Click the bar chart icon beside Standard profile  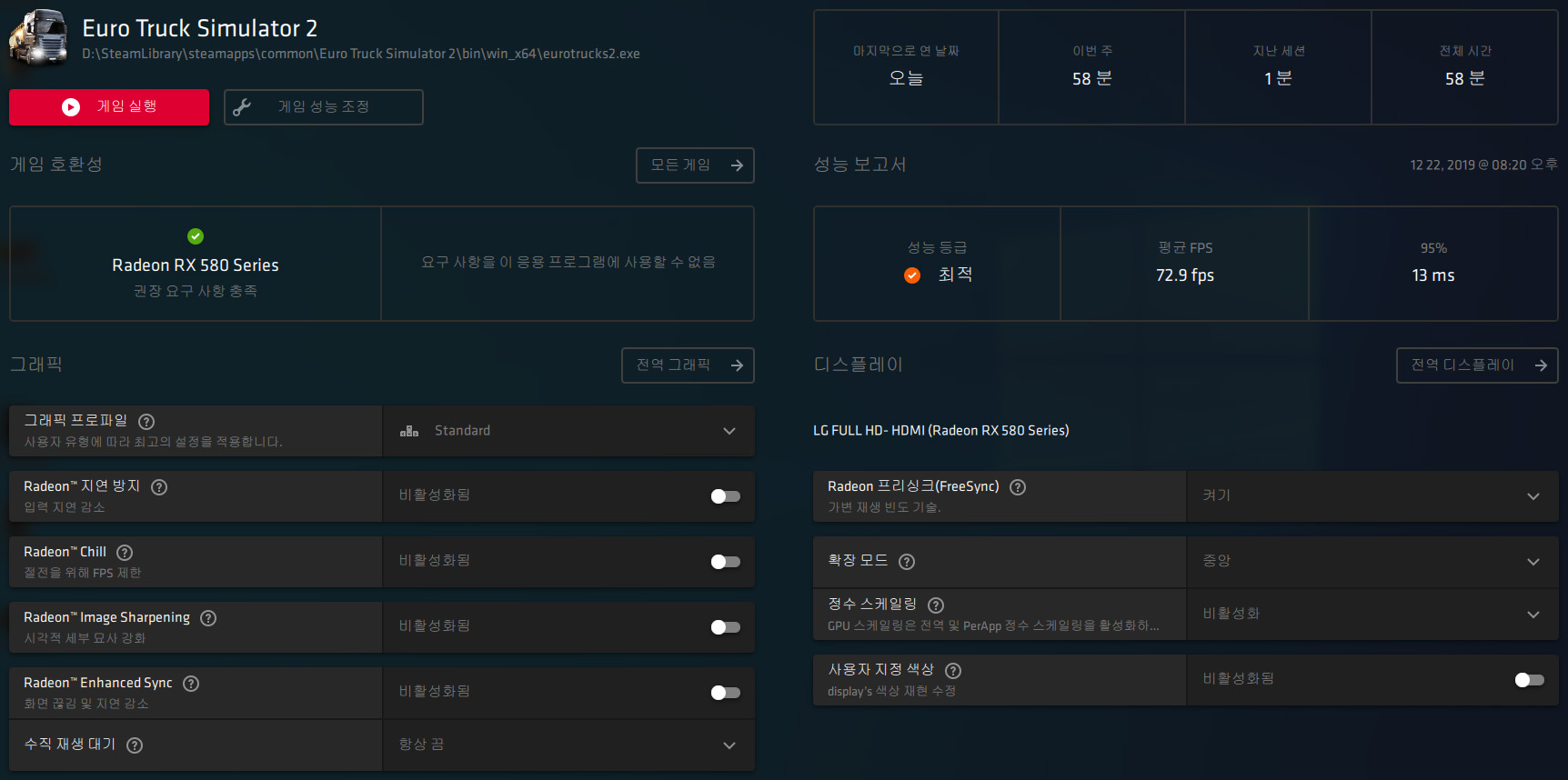coord(409,431)
